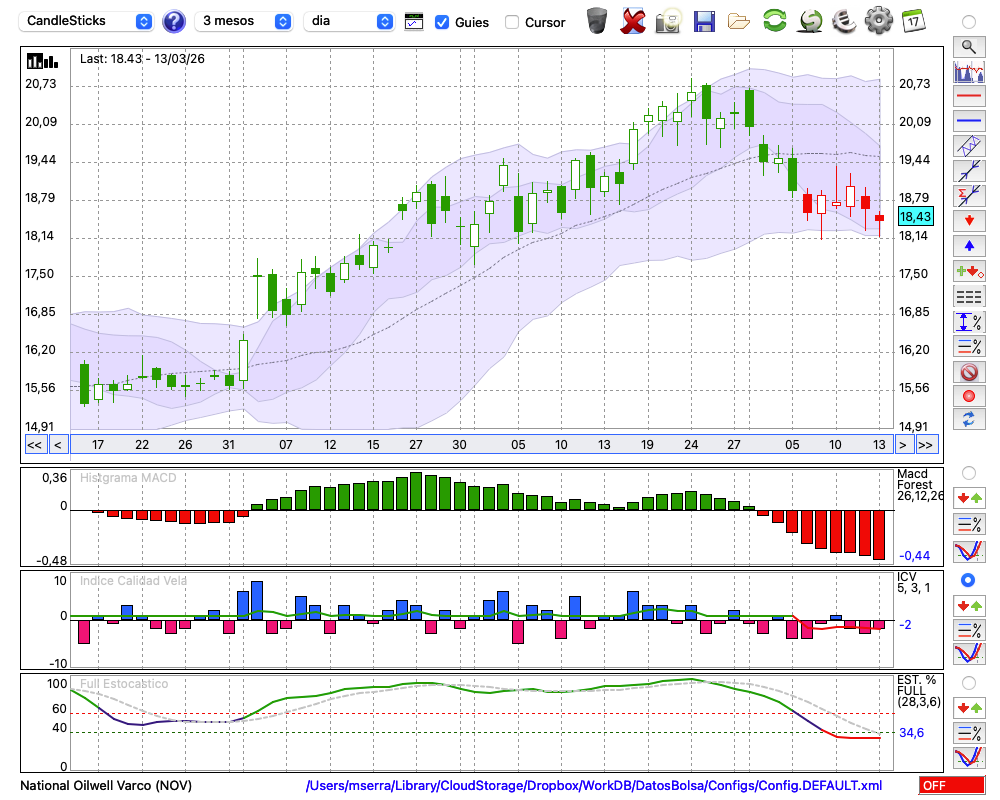Click the ICV oscillator curve button

[969, 654]
